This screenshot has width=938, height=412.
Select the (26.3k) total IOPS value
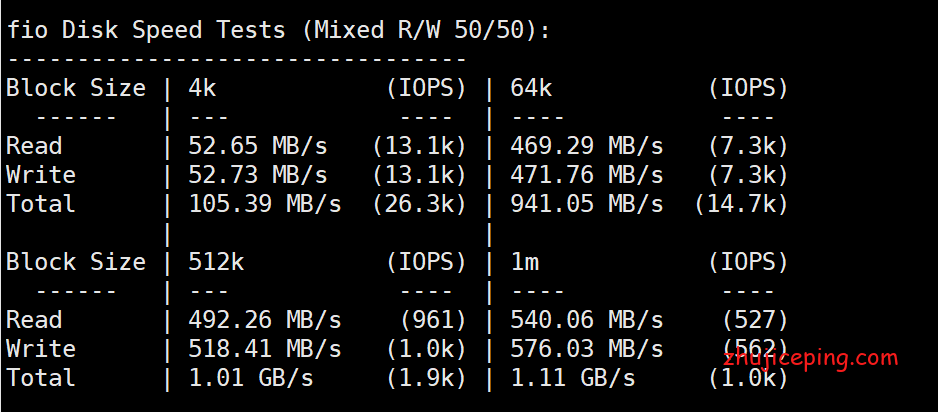419,205
